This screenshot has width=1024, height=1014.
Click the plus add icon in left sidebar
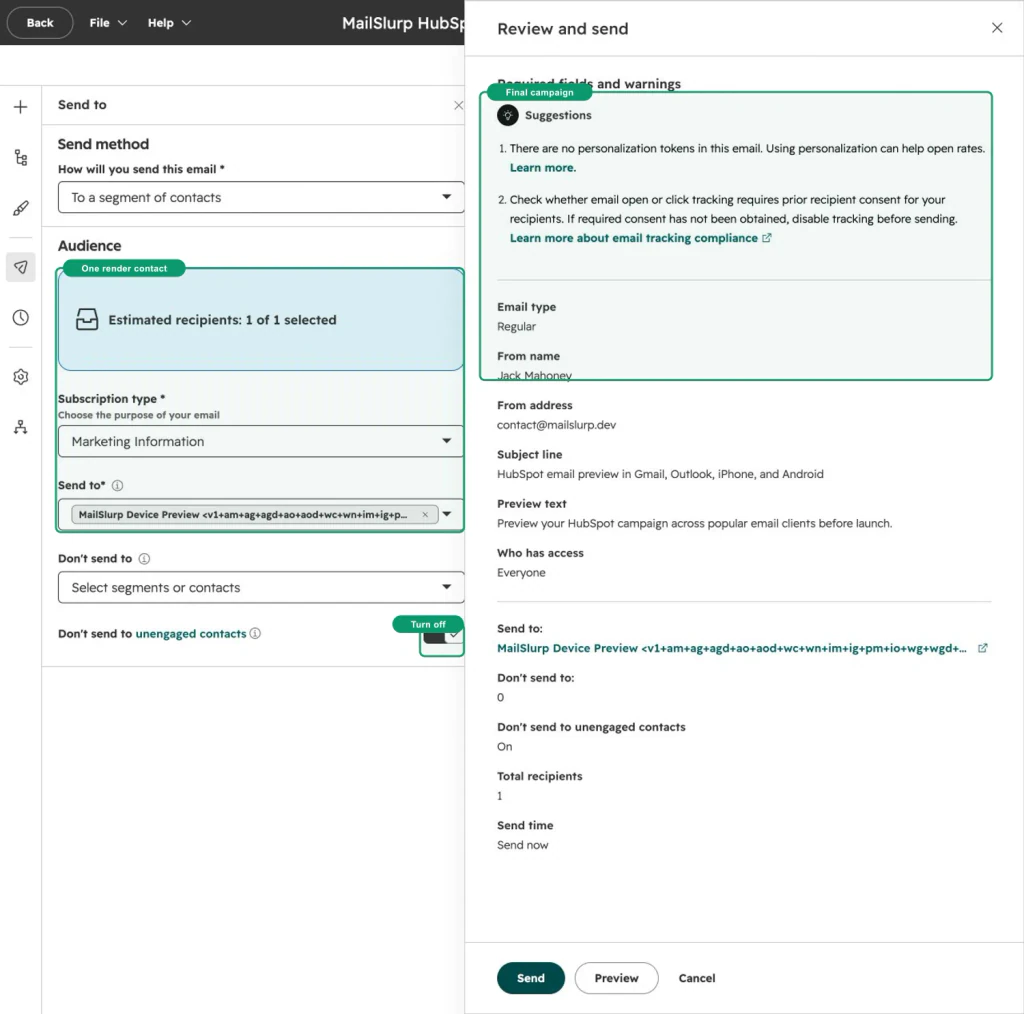click(21, 106)
